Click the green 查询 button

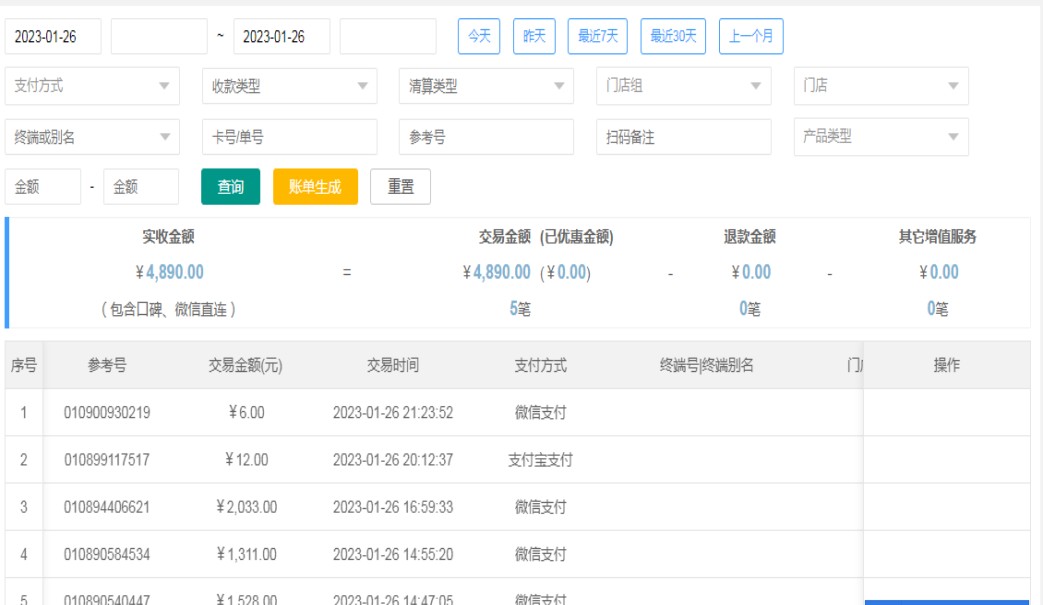(x=230, y=187)
